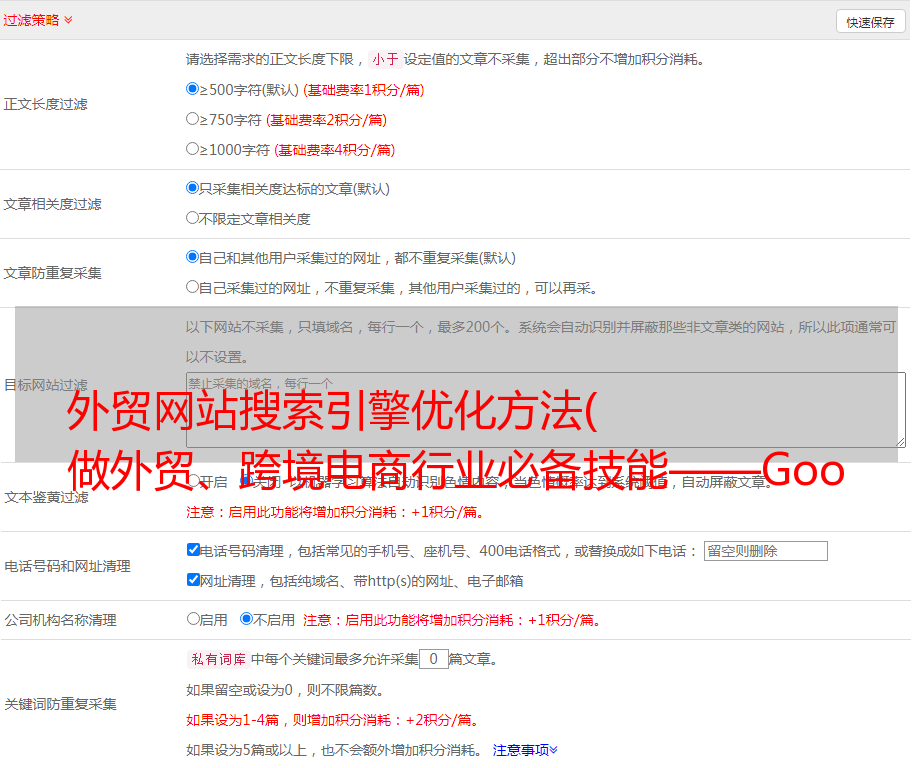
Task: Click the 留空则删除 phone replacement field
Action: tap(765, 551)
